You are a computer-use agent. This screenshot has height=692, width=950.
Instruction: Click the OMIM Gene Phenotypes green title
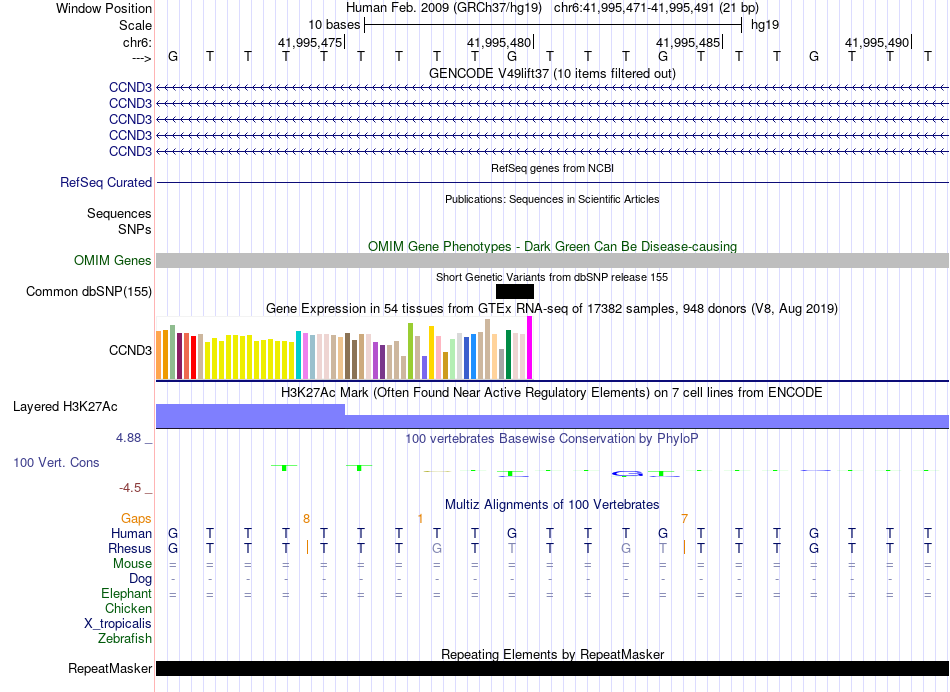click(552, 247)
